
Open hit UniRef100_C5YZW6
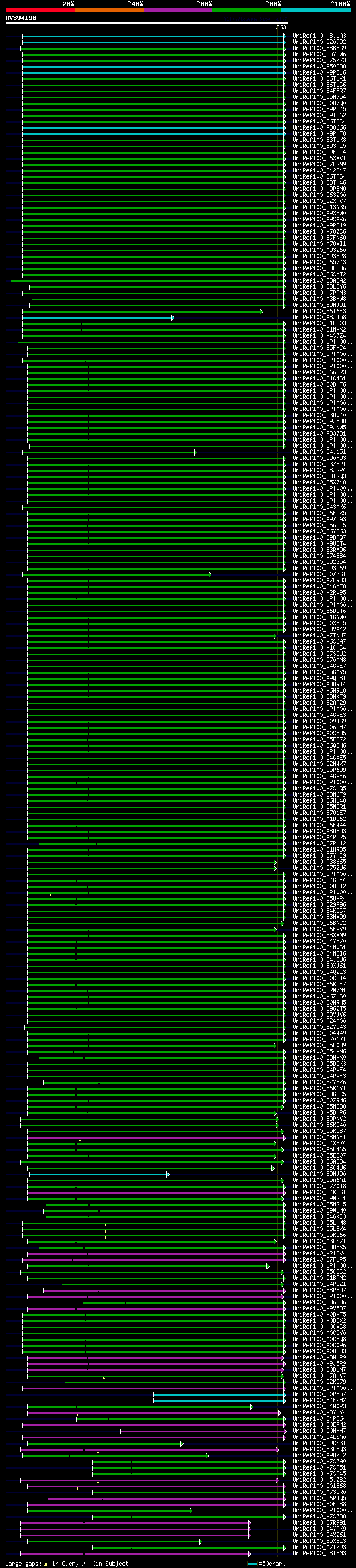(x=319, y=54)
